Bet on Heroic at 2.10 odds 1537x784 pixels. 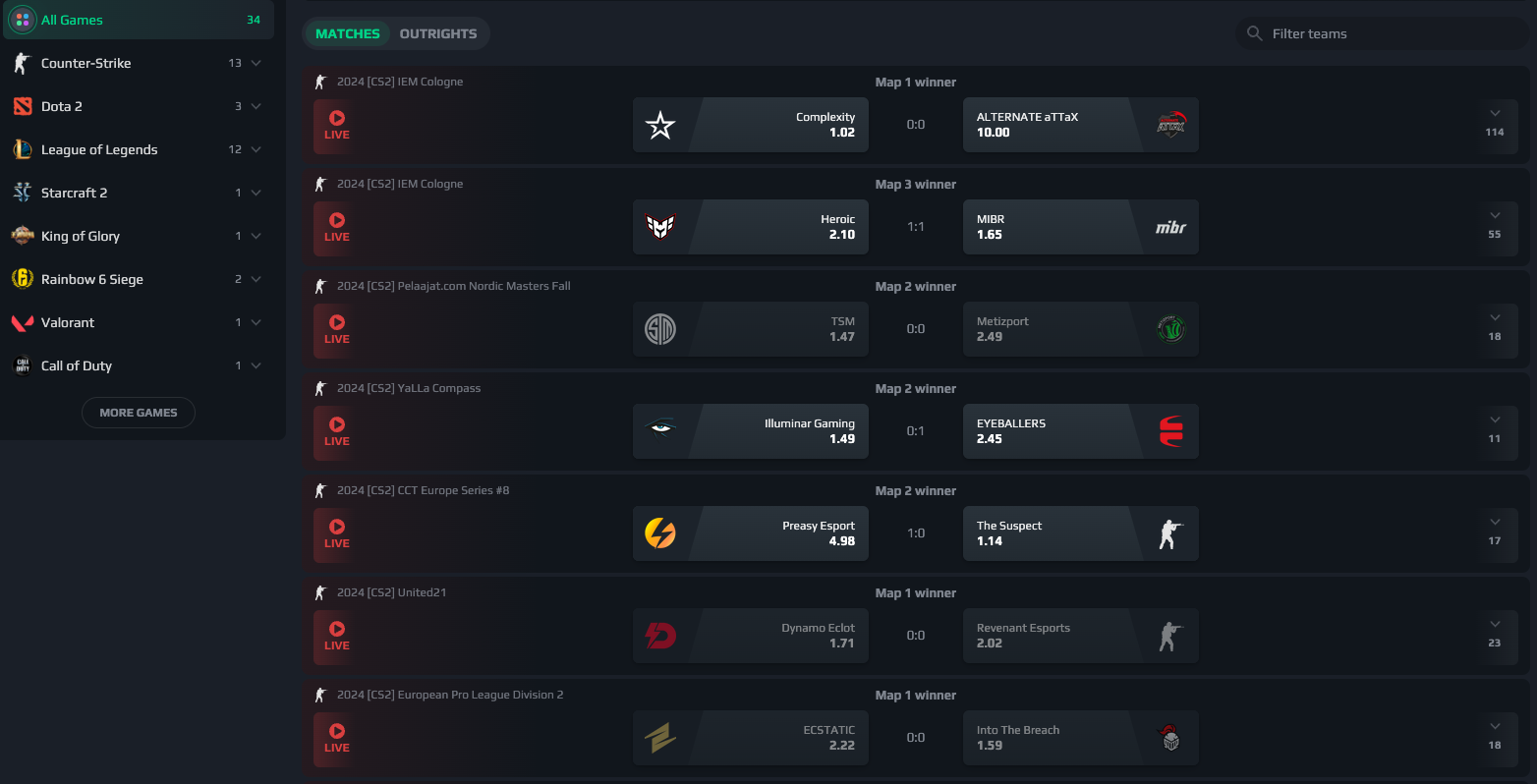click(x=778, y=227)
